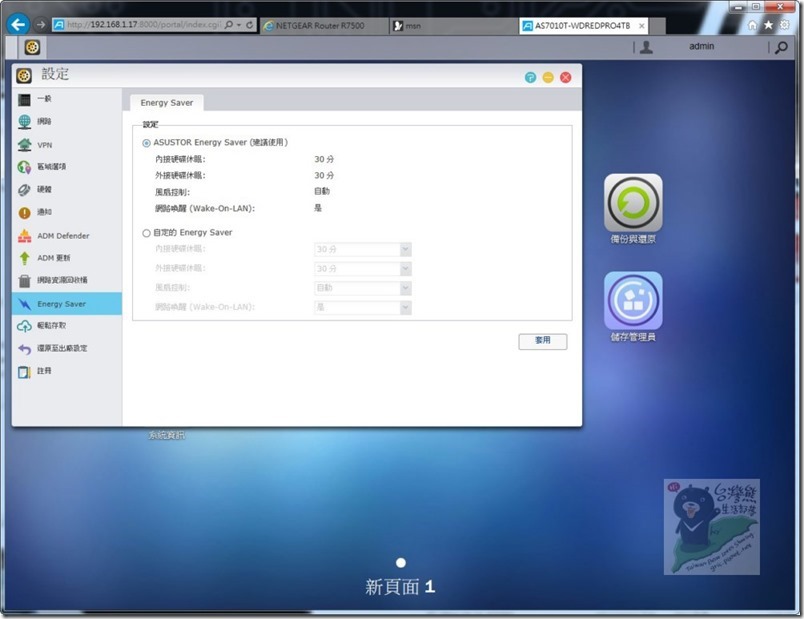Select the ASUSTOR Energy Saver radio button
This screenshot has height=619, width=804.
[146, 143]
